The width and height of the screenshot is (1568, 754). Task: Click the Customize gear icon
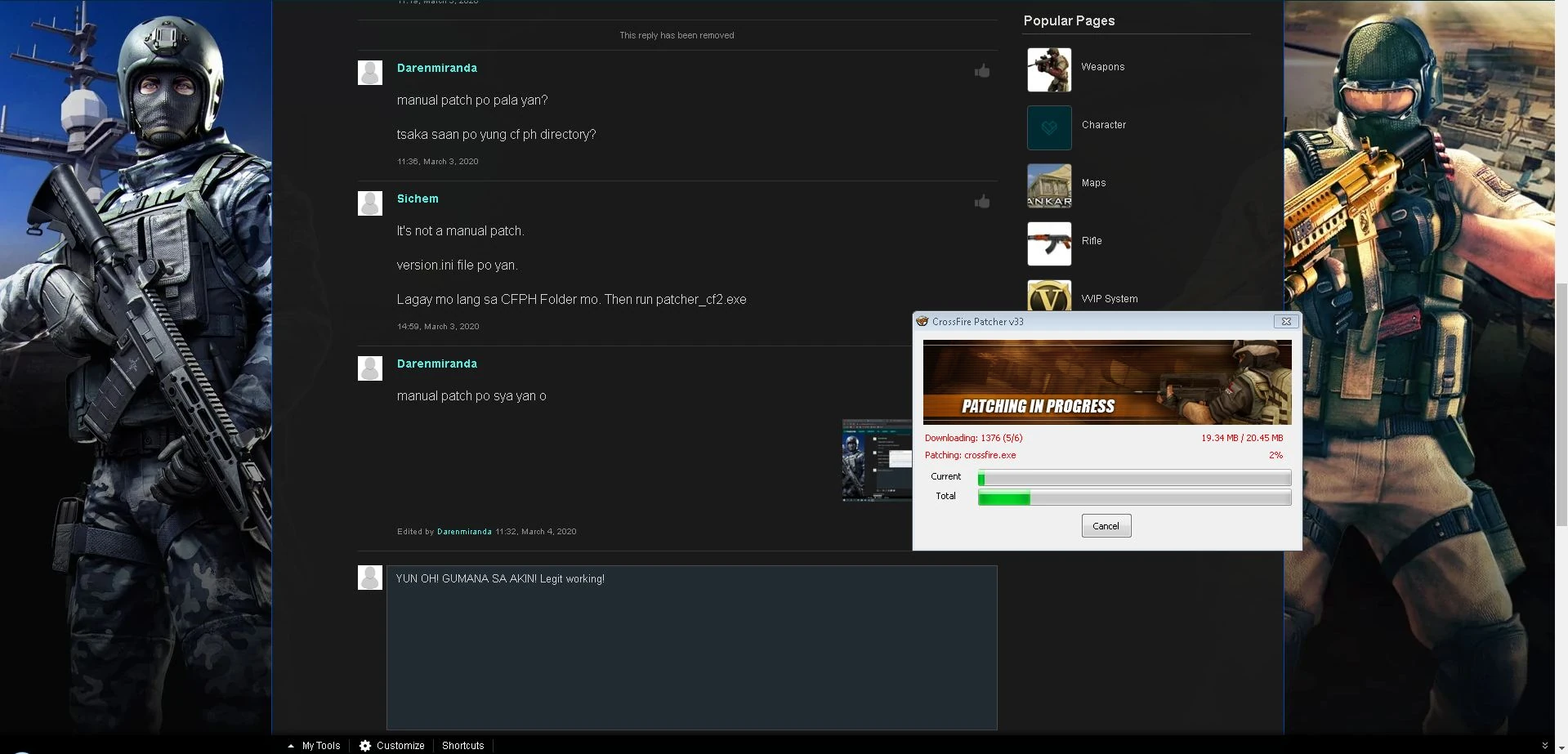pos(365,746)
